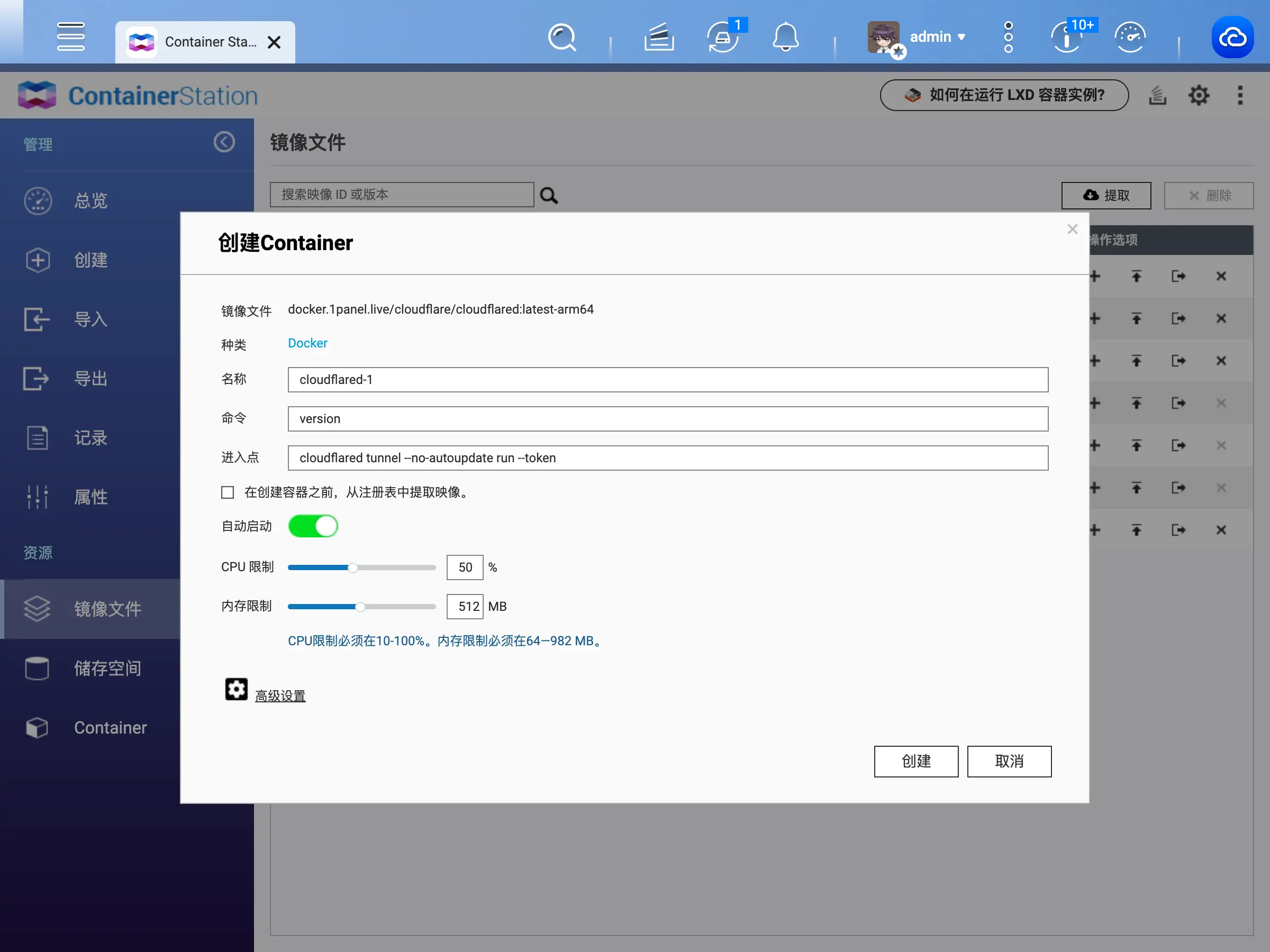Click the memory value box 512
The height and width of the screenshot is (952, 1270).
[x=465, y=607]
